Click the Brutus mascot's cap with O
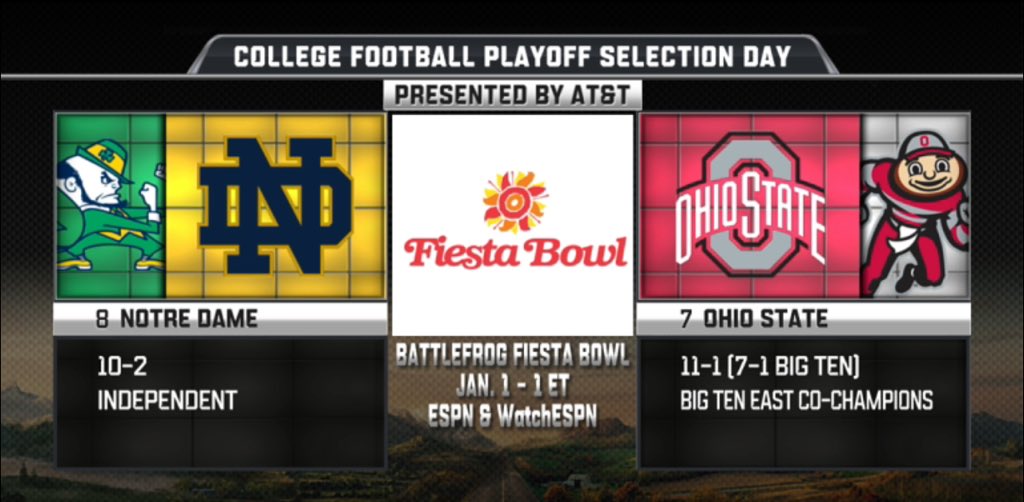Image resolution: width=1024 pixels, height=502 pixels. (925, 148)
